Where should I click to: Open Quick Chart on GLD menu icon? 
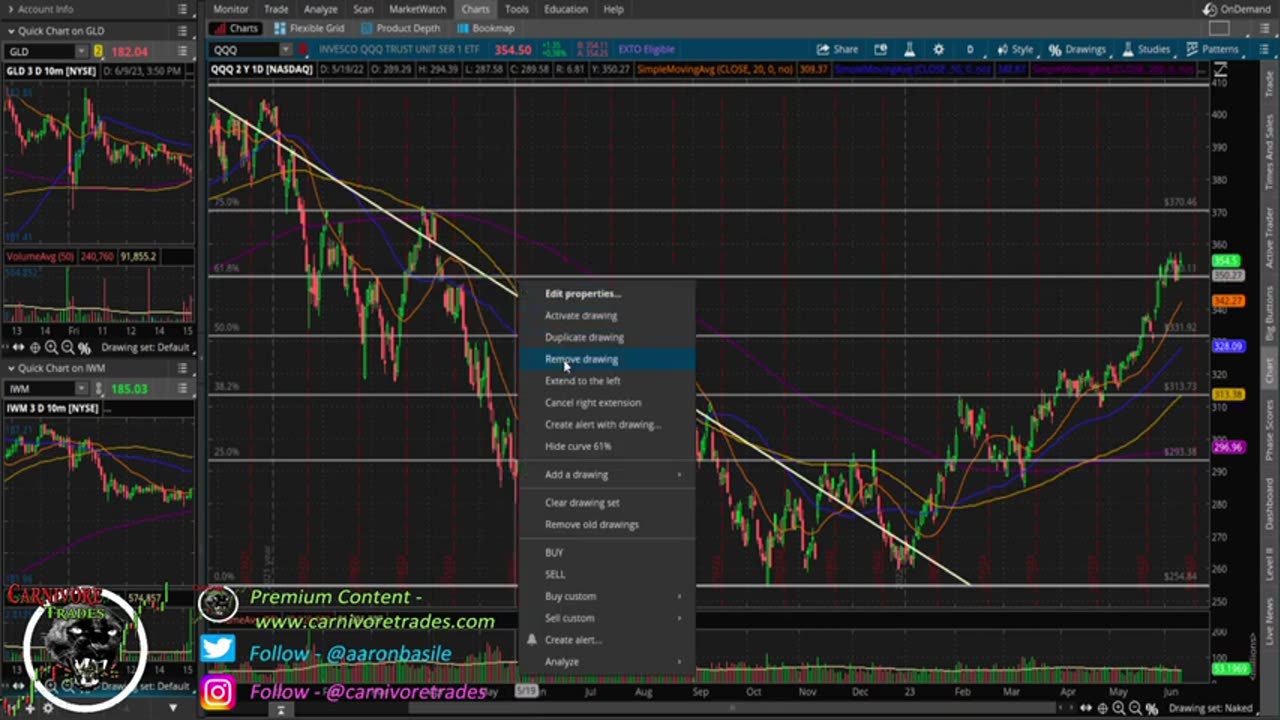pyautogui.click(x=182, y=31)
